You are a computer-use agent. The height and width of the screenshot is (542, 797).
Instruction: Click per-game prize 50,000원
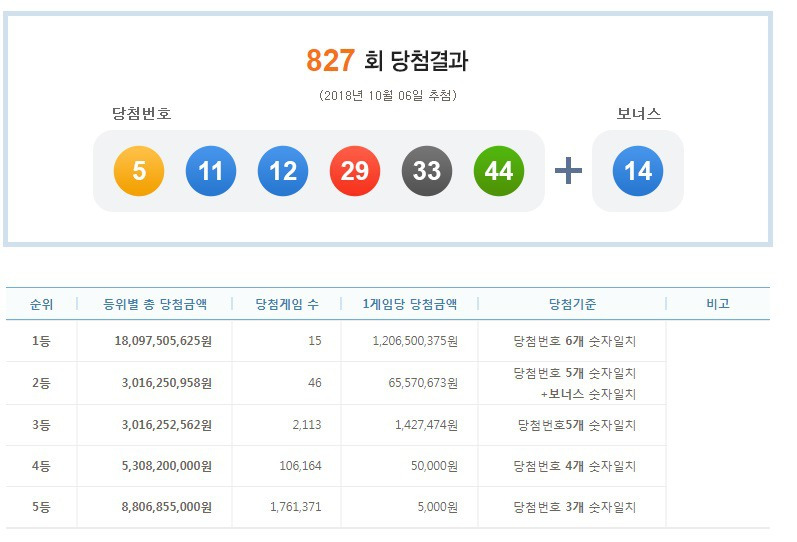tap(434, 466)
